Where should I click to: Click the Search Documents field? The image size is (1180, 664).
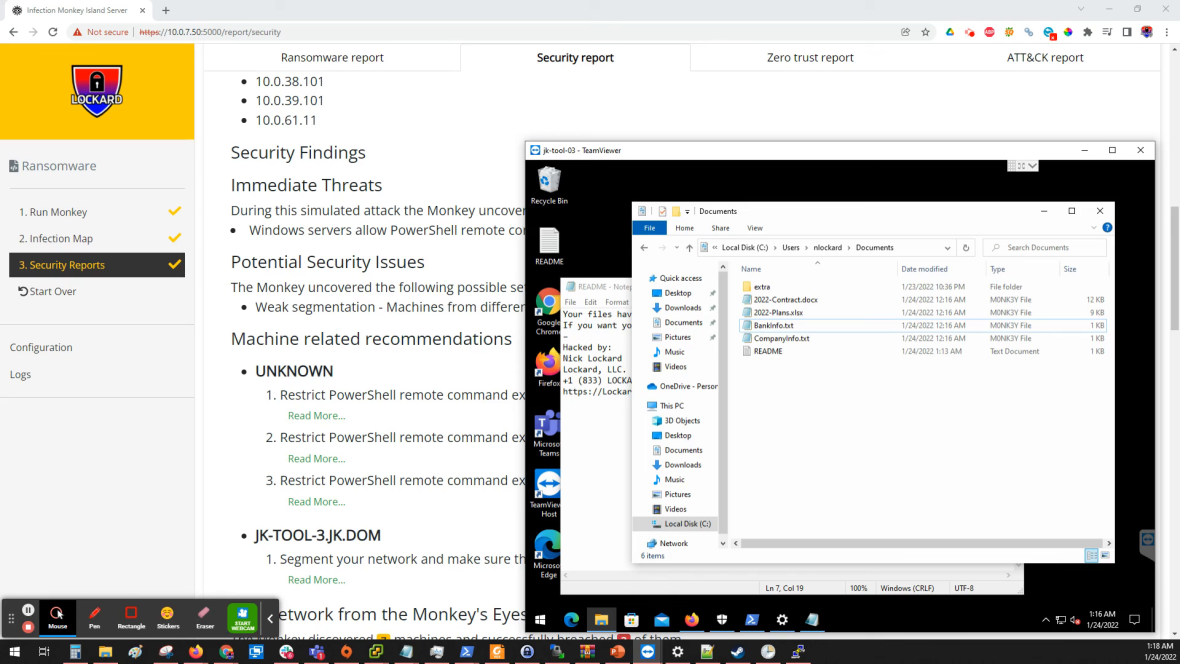(1045, 248)
